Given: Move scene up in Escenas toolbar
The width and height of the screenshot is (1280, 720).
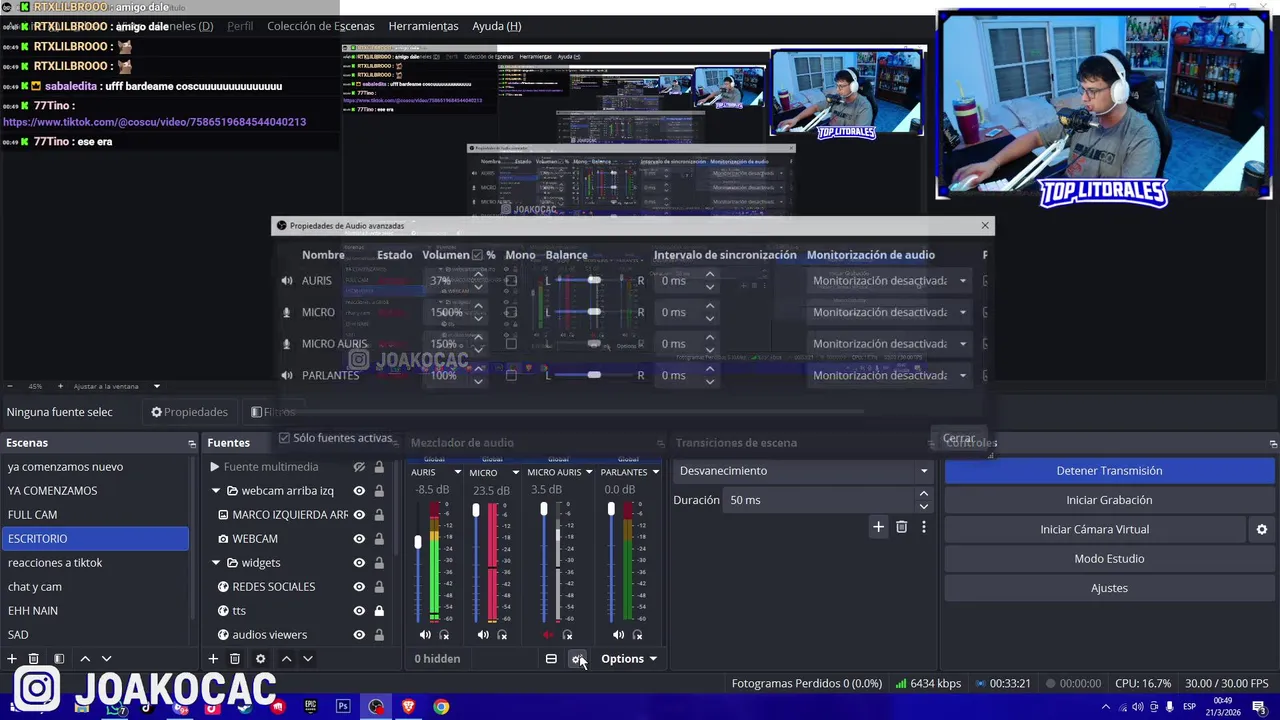Looking at the screenshot, I should [x=85, y=659].
